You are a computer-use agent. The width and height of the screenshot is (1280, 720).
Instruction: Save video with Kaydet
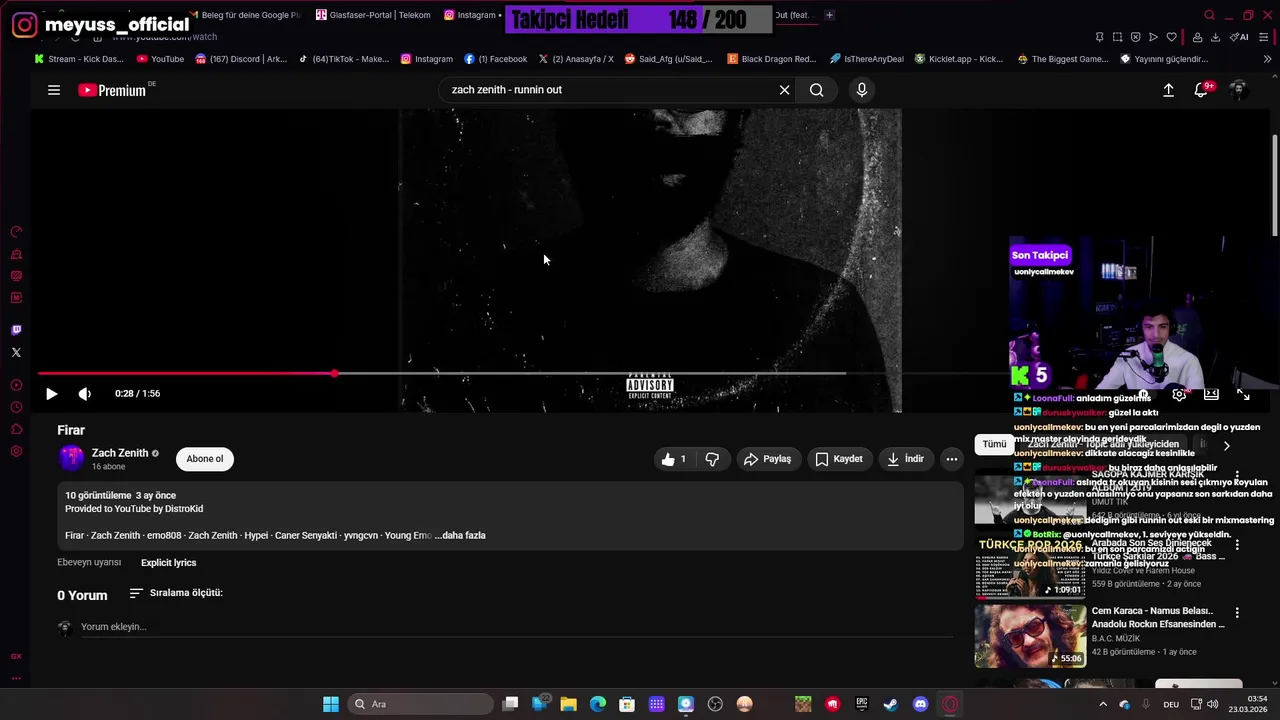point(839,459)
